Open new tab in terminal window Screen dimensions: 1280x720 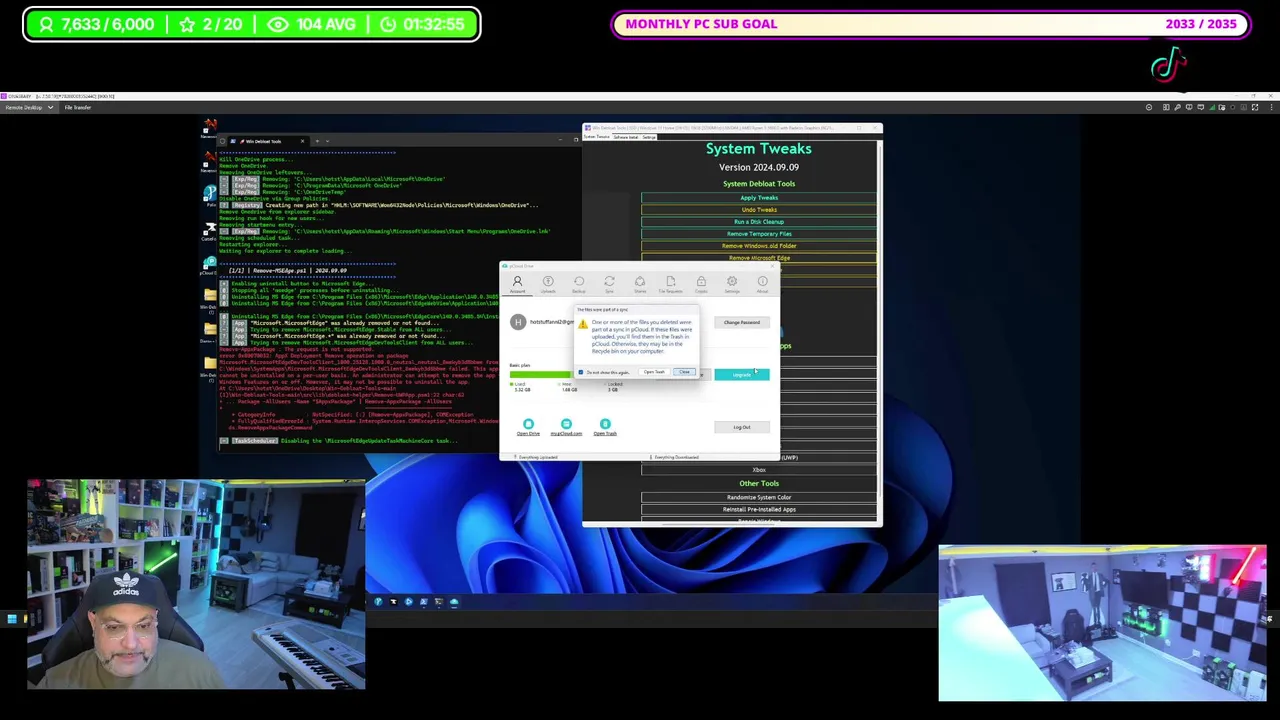click(317, 141)
